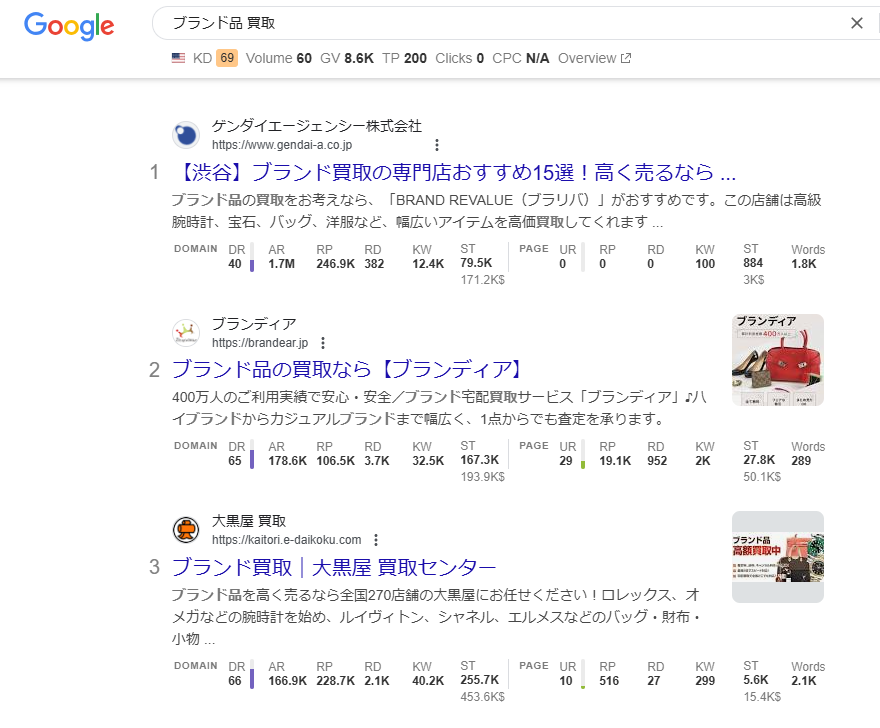The height and width of the screenshot is (728, 880).
Task: Click the Google logo
Action: click(x=69, y=26)
